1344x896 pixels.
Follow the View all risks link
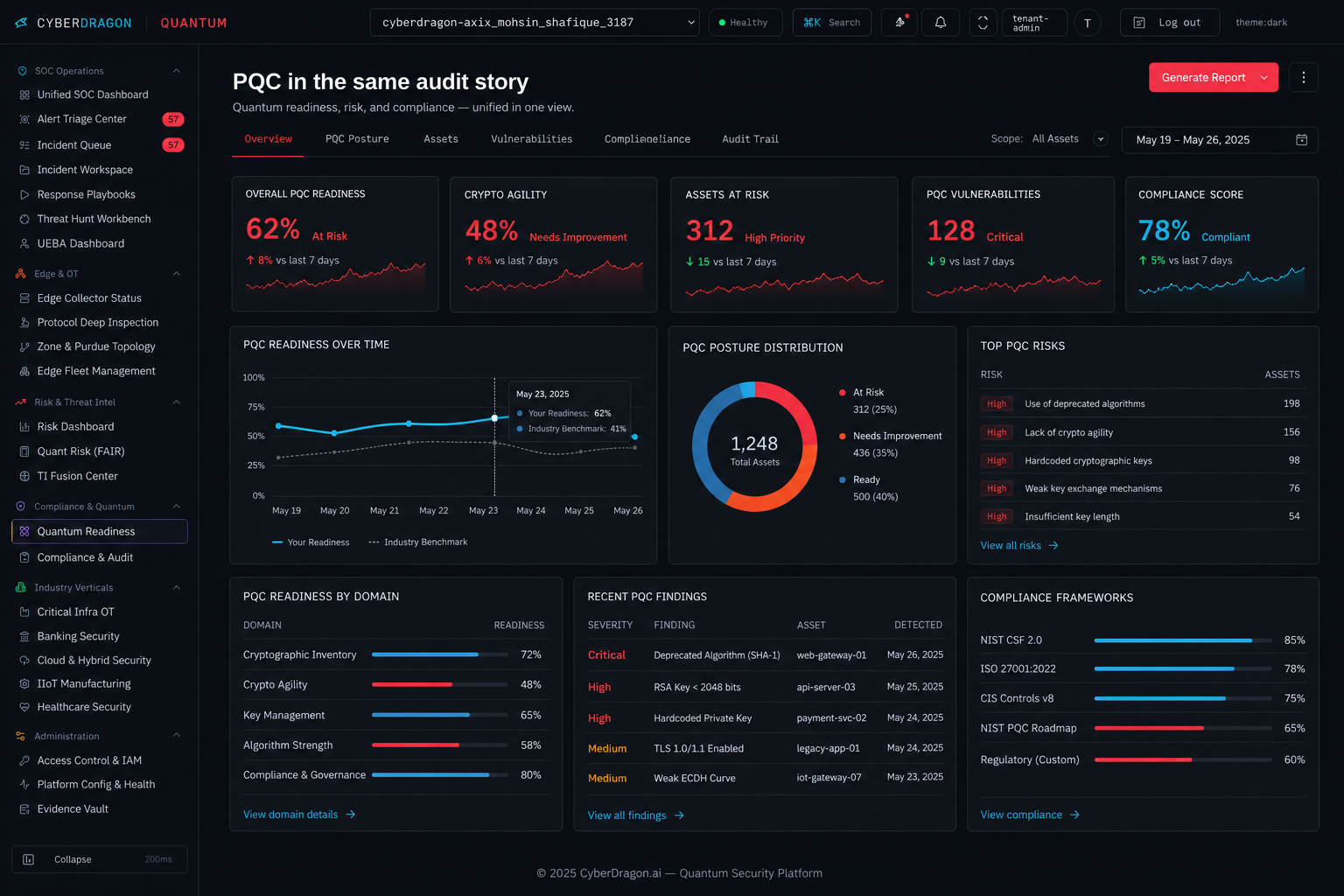1019,546
